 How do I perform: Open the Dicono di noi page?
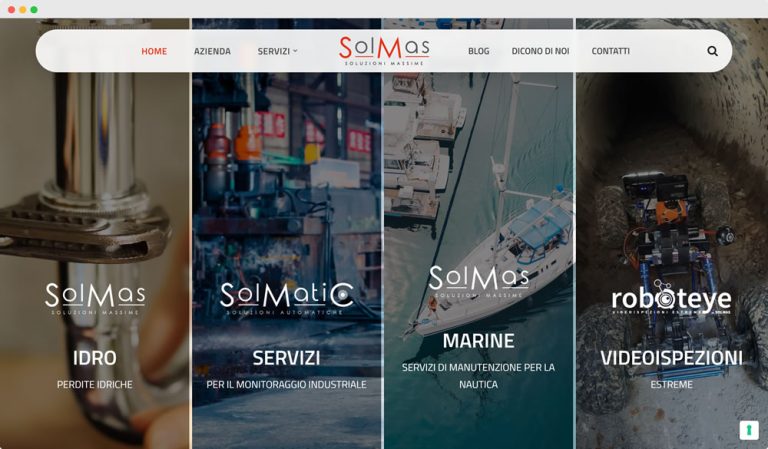point(540,51)
